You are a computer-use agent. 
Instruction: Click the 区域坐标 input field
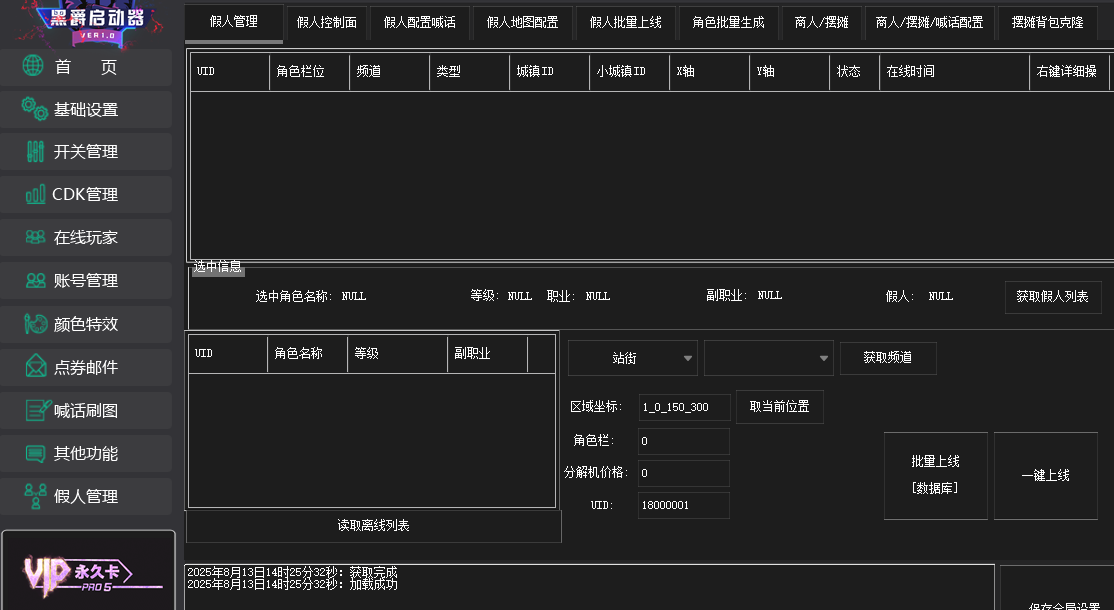point(684,408)
